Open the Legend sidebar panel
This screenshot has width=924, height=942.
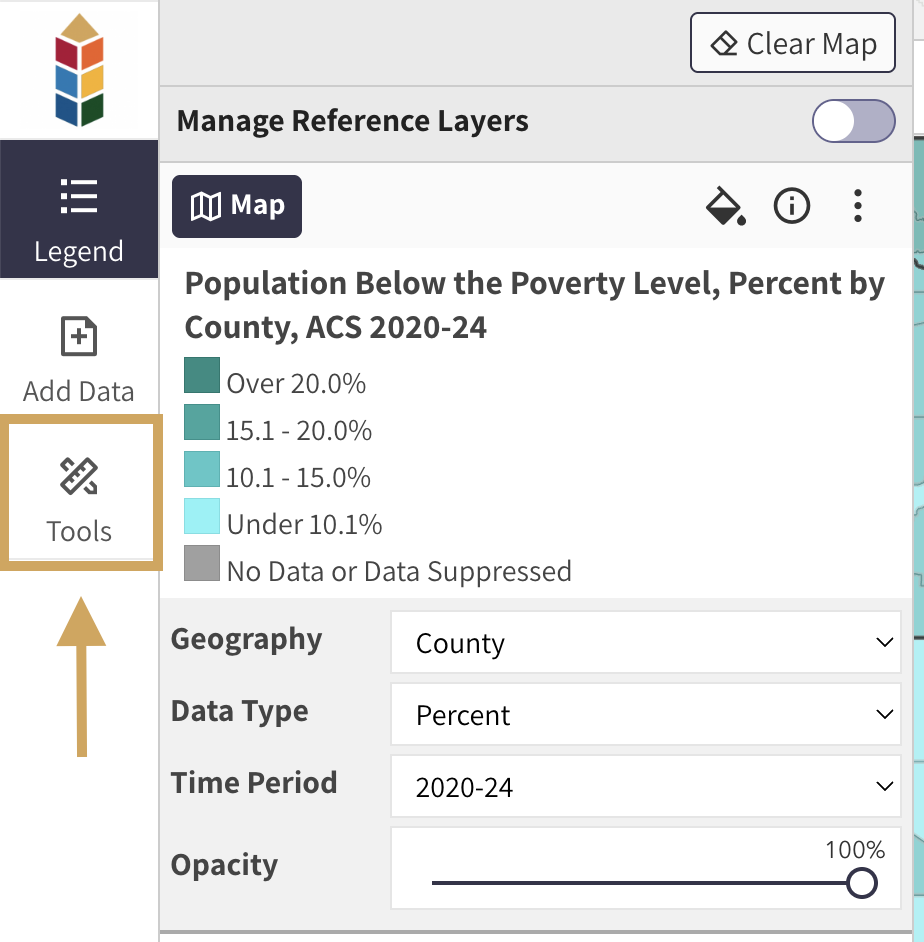(x=79, y=210)
